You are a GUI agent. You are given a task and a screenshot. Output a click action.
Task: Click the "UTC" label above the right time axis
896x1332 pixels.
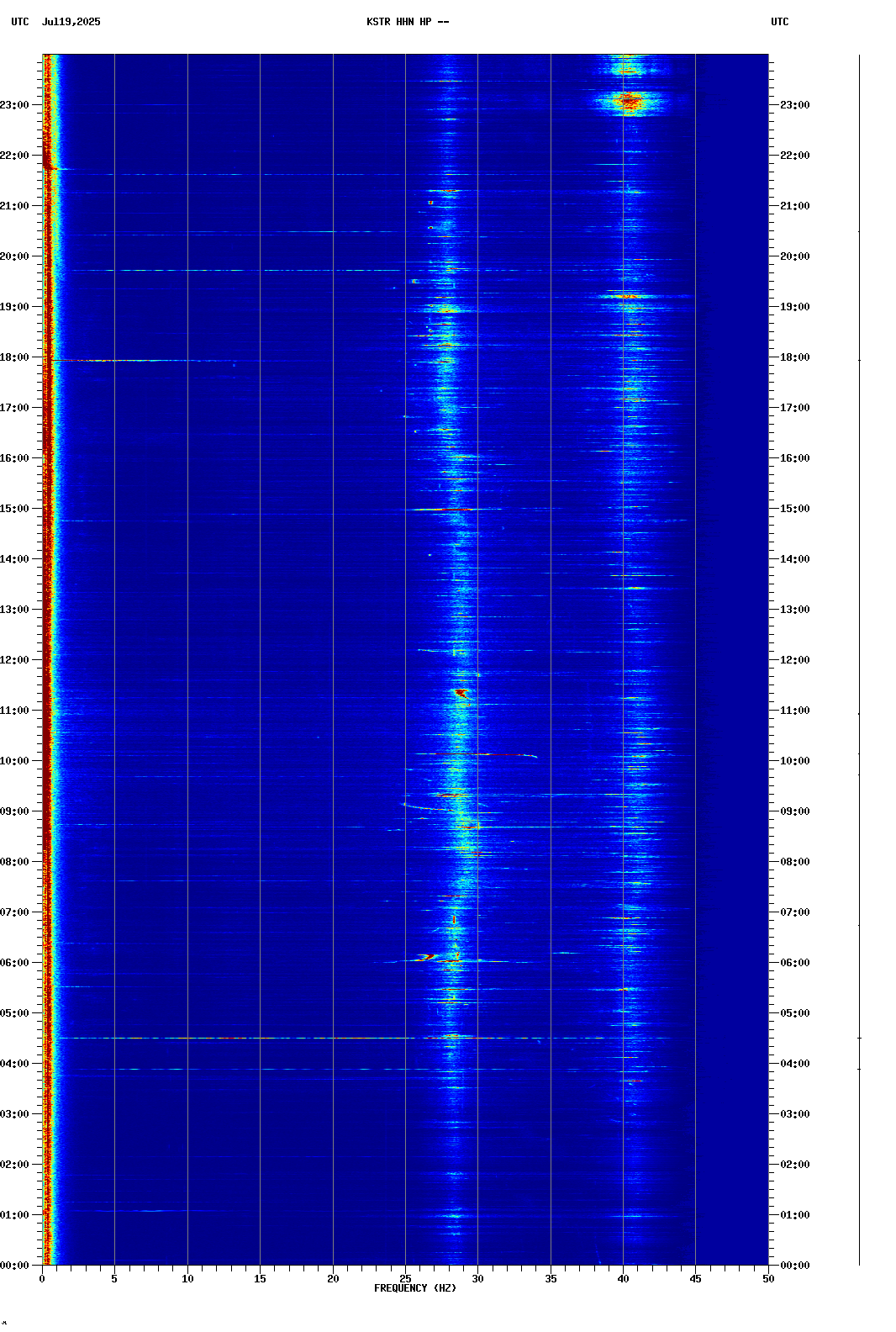(780, 22)
